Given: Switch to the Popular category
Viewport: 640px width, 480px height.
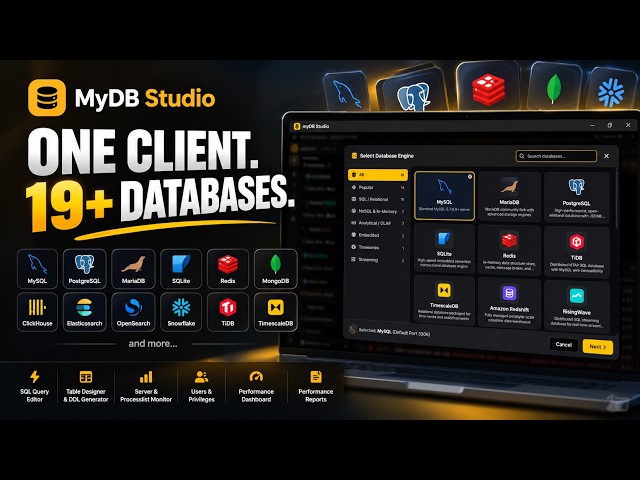Looking at the screenshot, I should [x=378, y=187].
